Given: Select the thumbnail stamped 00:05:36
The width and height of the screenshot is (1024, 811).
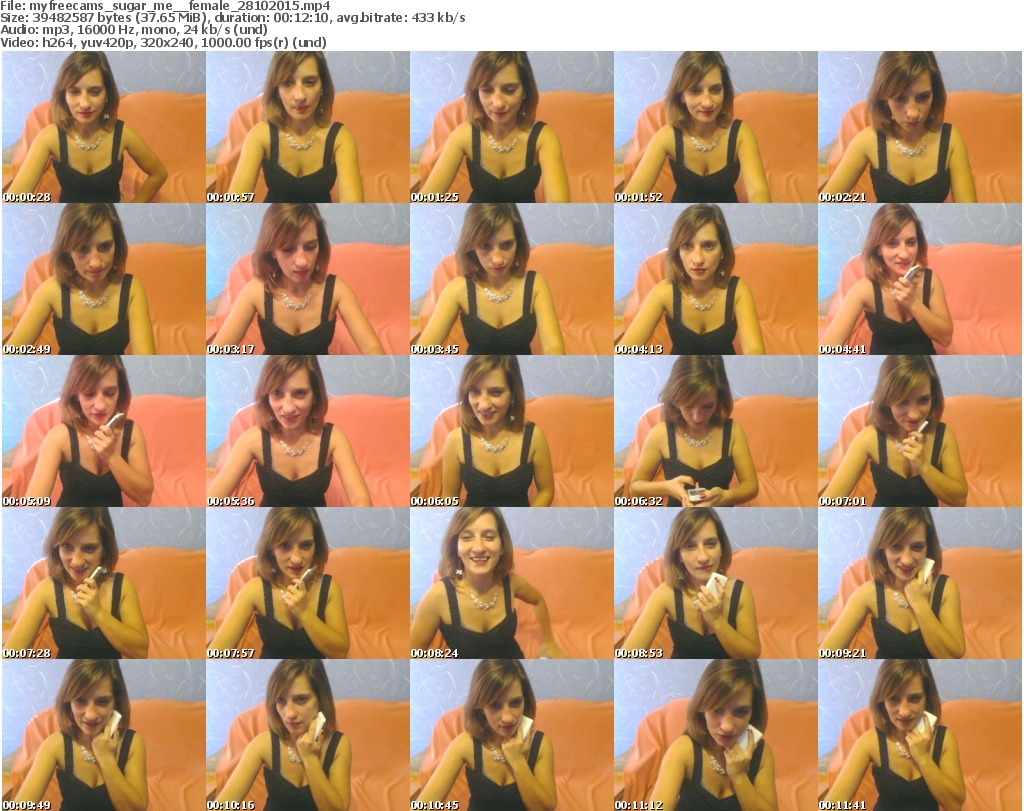Looking at the screenshot, I should (x=308, y=432).
